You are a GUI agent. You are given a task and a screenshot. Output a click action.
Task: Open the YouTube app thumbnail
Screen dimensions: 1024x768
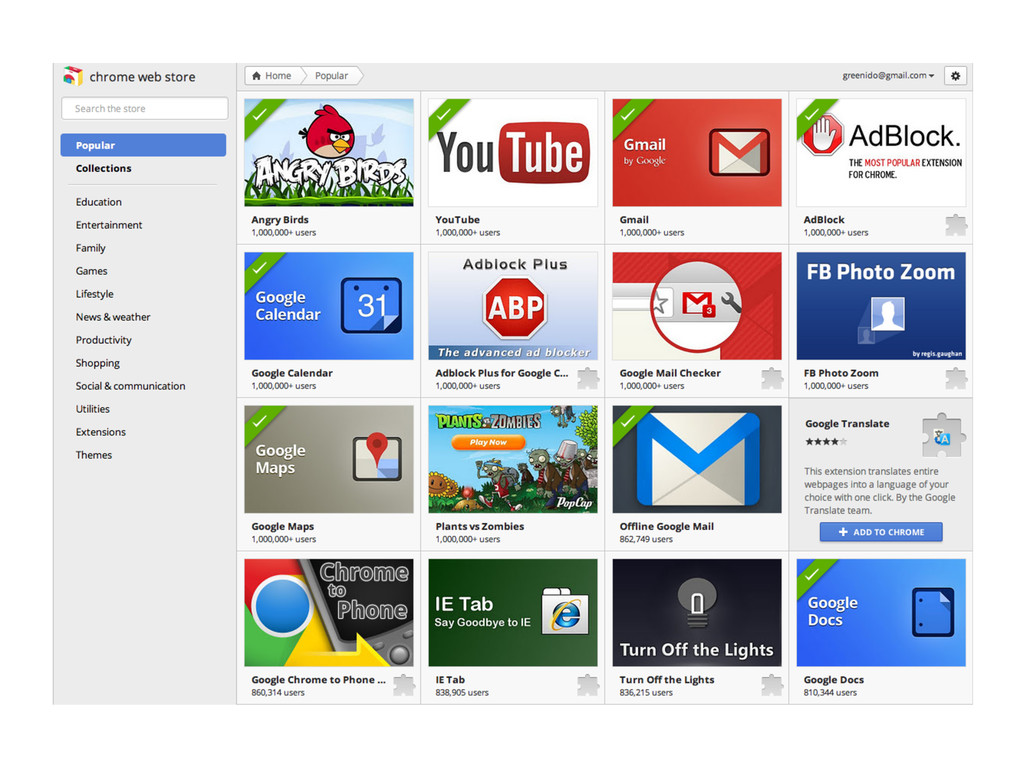(x=513, y=153)
